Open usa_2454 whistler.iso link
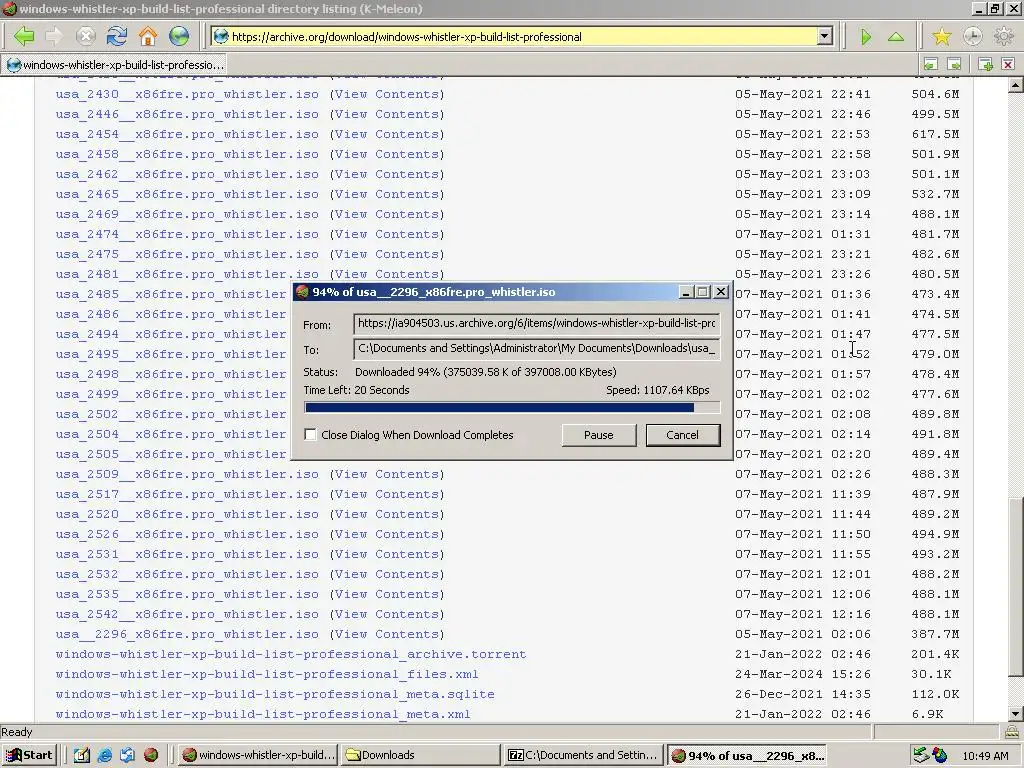This screenshot has width=1024, height=768. pos(187,134)
